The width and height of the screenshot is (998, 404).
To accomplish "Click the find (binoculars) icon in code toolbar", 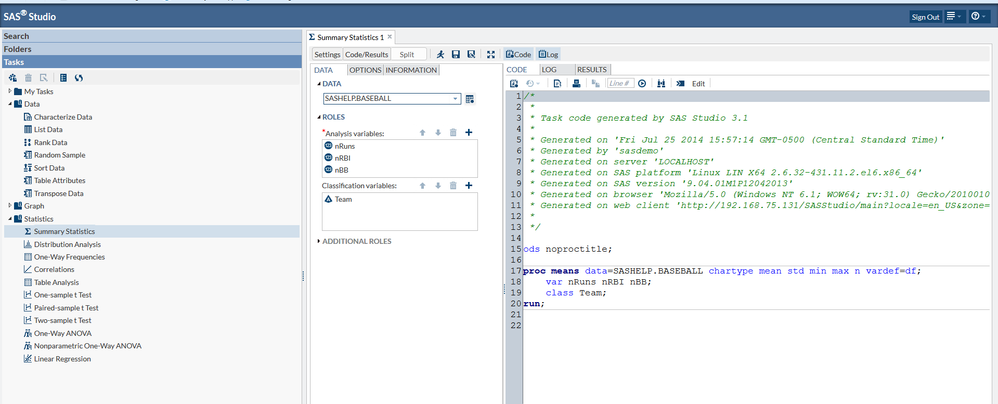I will point(661,83).
